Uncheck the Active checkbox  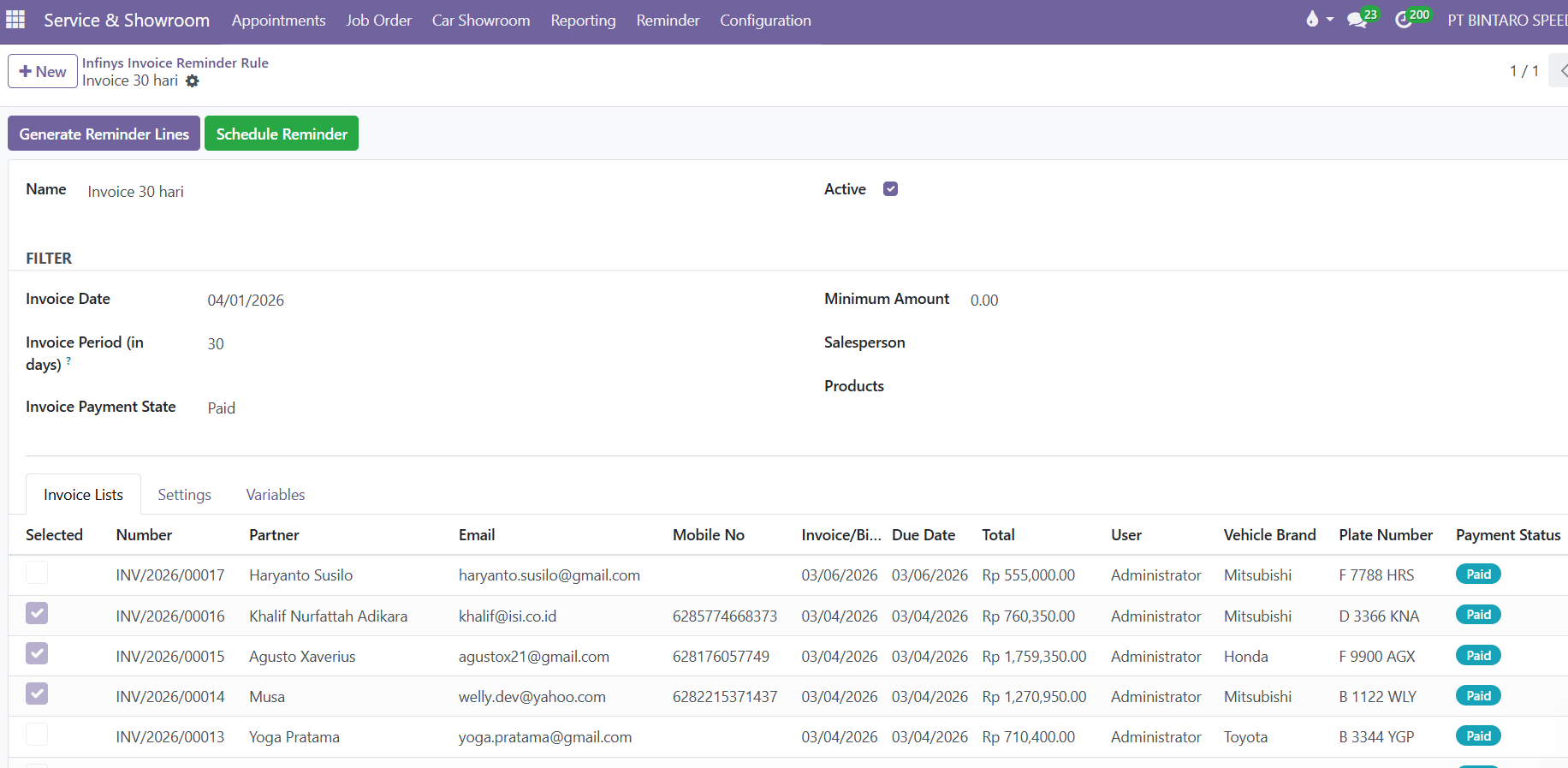pos(890,189)
